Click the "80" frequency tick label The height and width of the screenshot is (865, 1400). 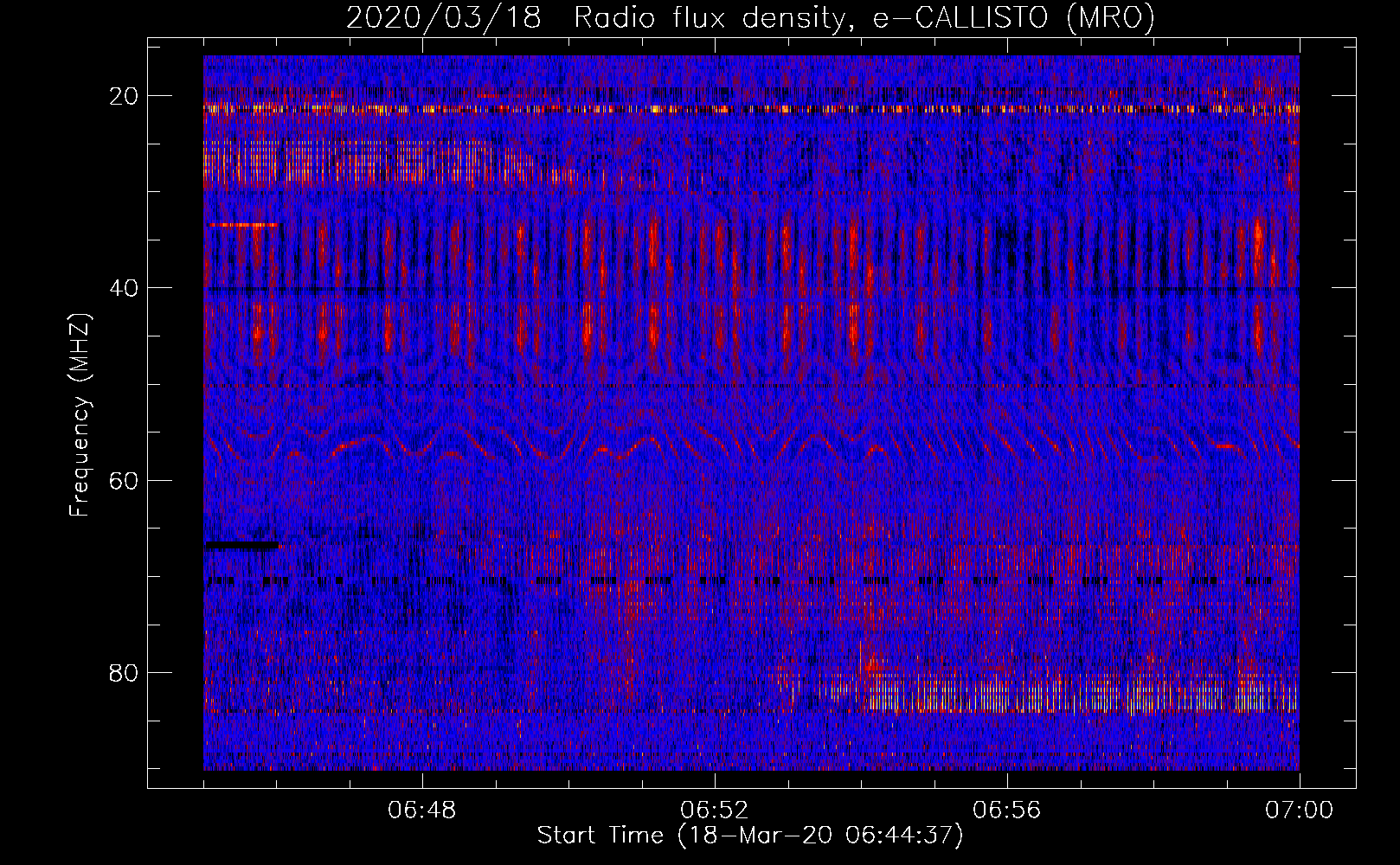tap(125, 672)
